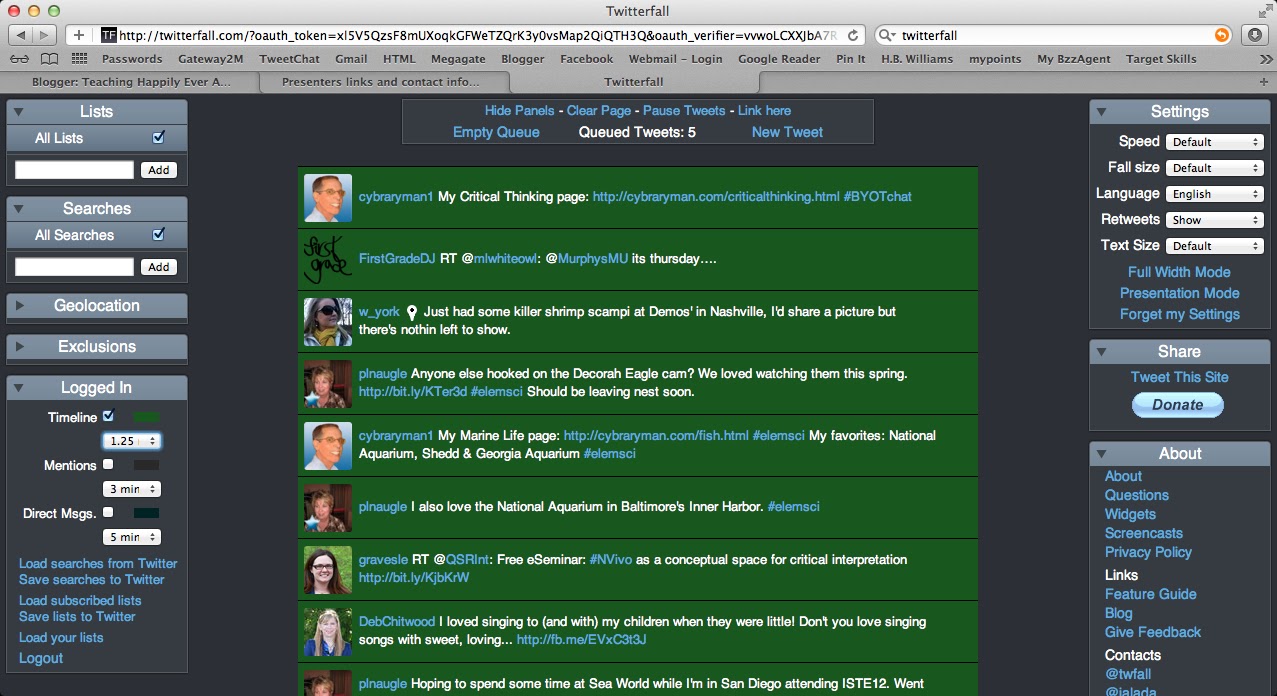Open the Mentions interval dropdown showing 3 min
This screenshot has width=1277, height=696.
tap(132, 489)
